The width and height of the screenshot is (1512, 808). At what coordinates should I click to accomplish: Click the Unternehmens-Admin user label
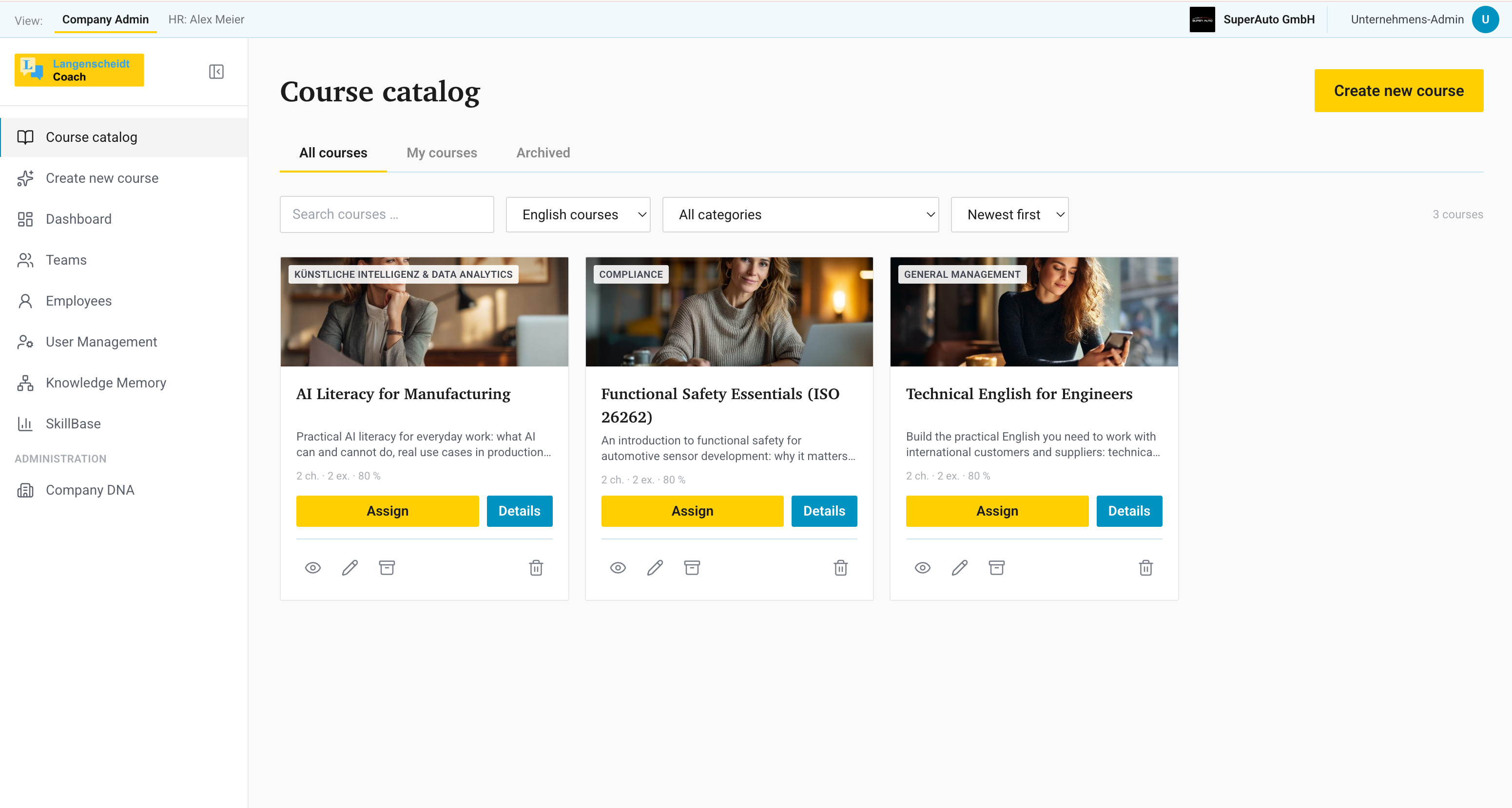1408,19
